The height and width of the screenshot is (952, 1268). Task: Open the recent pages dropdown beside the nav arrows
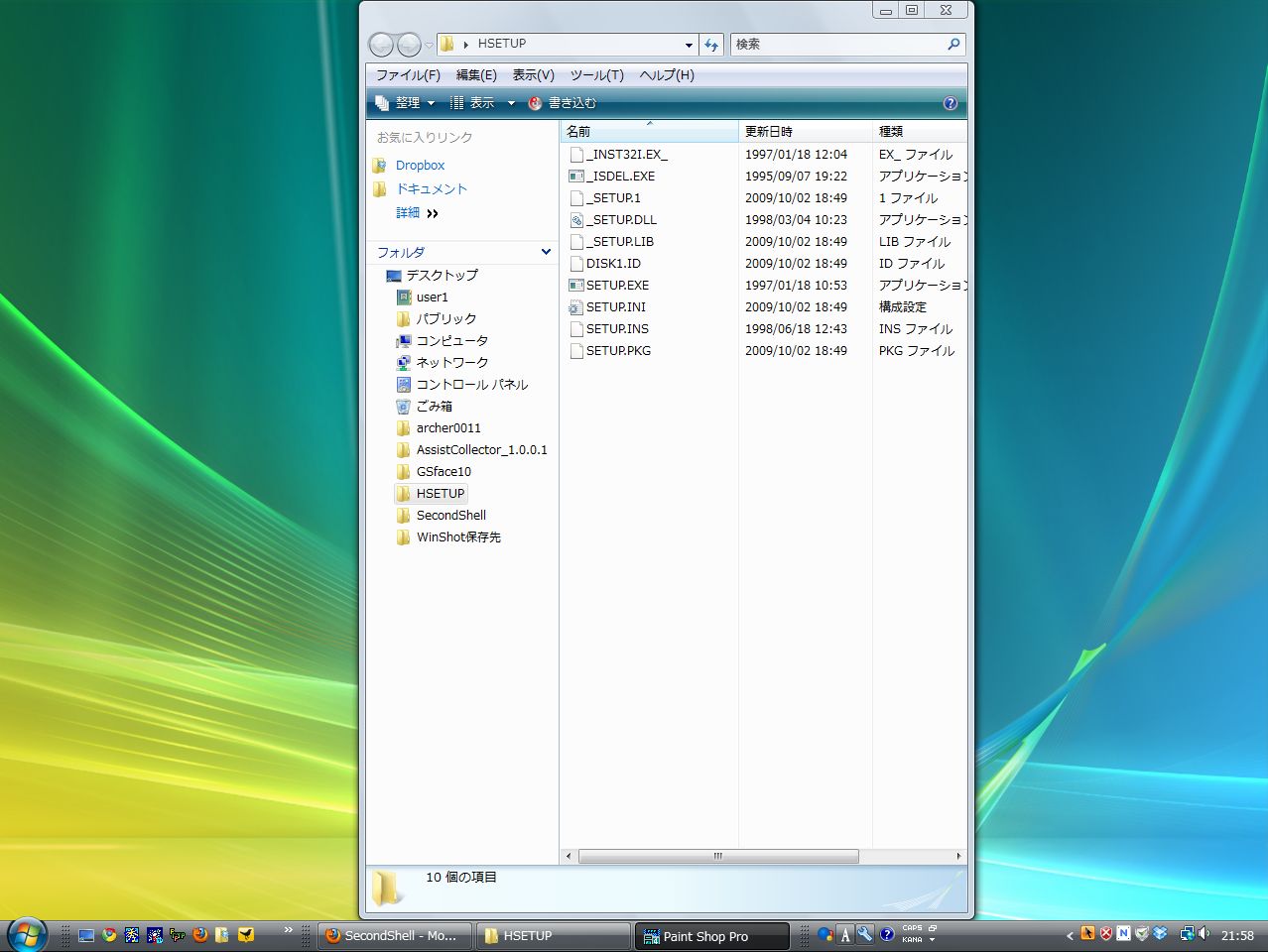coord(429,45)
